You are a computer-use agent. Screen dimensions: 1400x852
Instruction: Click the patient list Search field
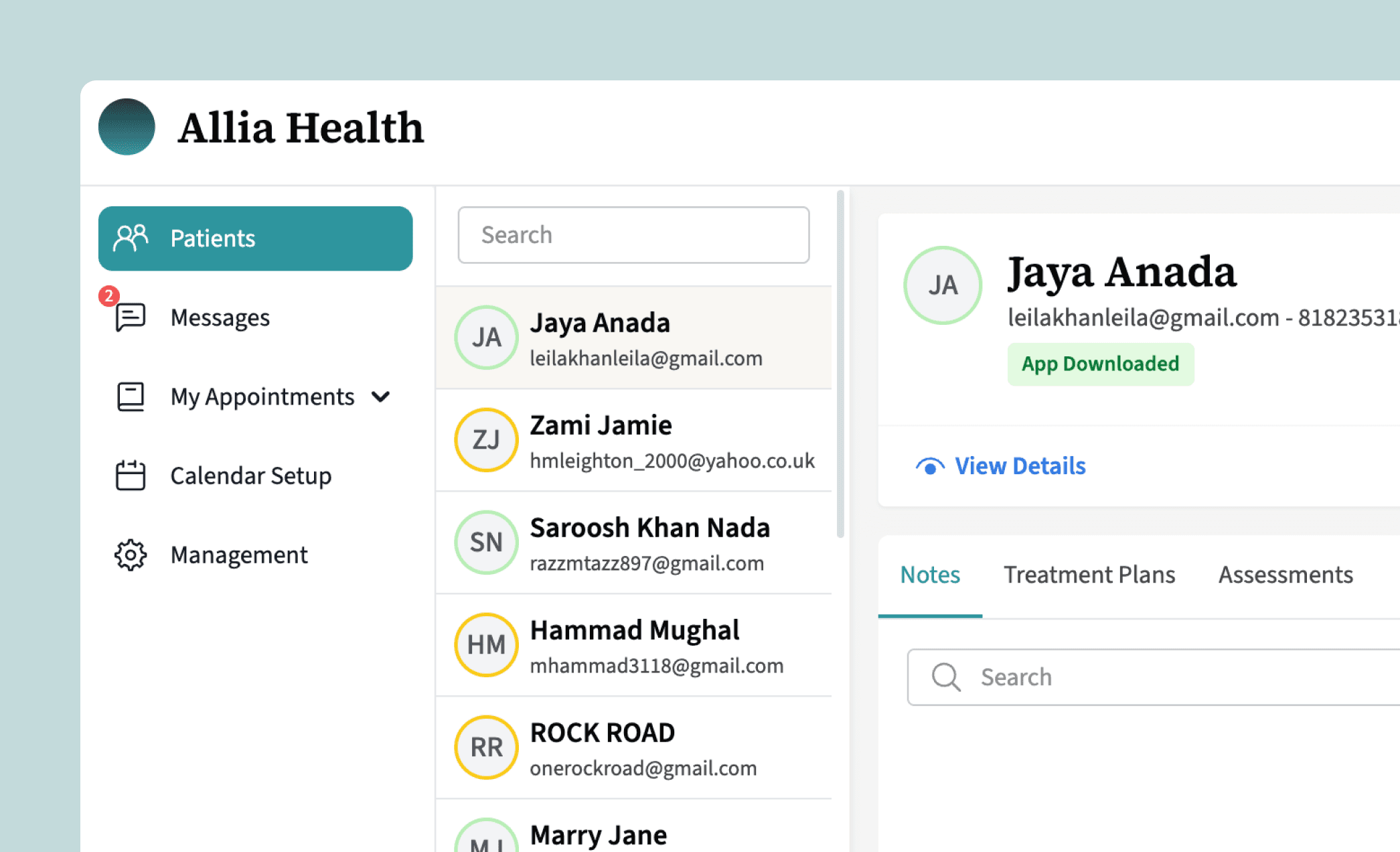pyautogui.click(x=633, y=235)
